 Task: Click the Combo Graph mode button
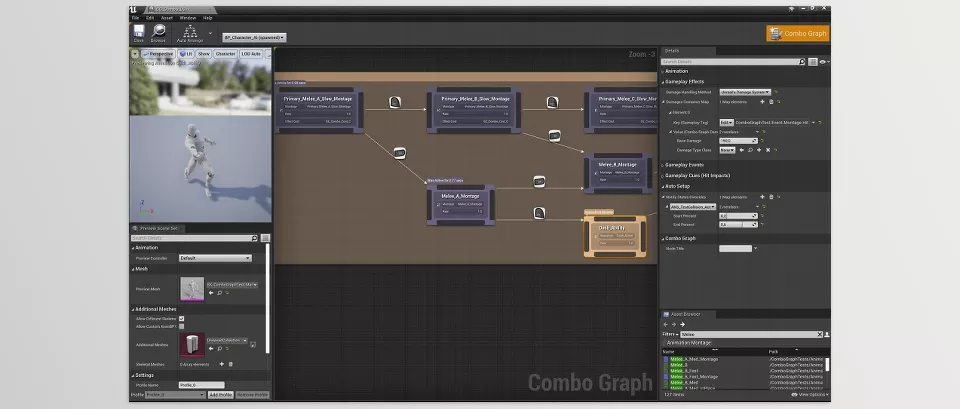pyautogui.click(x=796, y=33)
